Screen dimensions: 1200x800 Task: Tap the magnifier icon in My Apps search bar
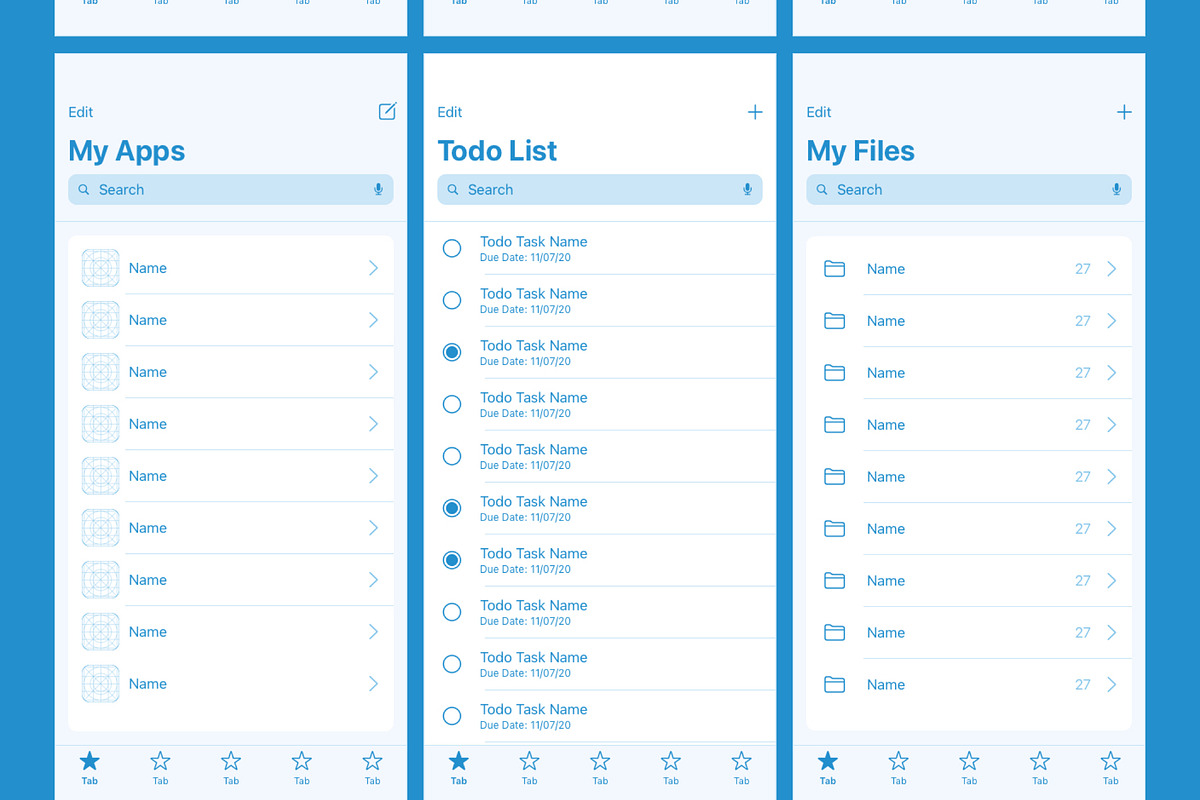point(84,189)
